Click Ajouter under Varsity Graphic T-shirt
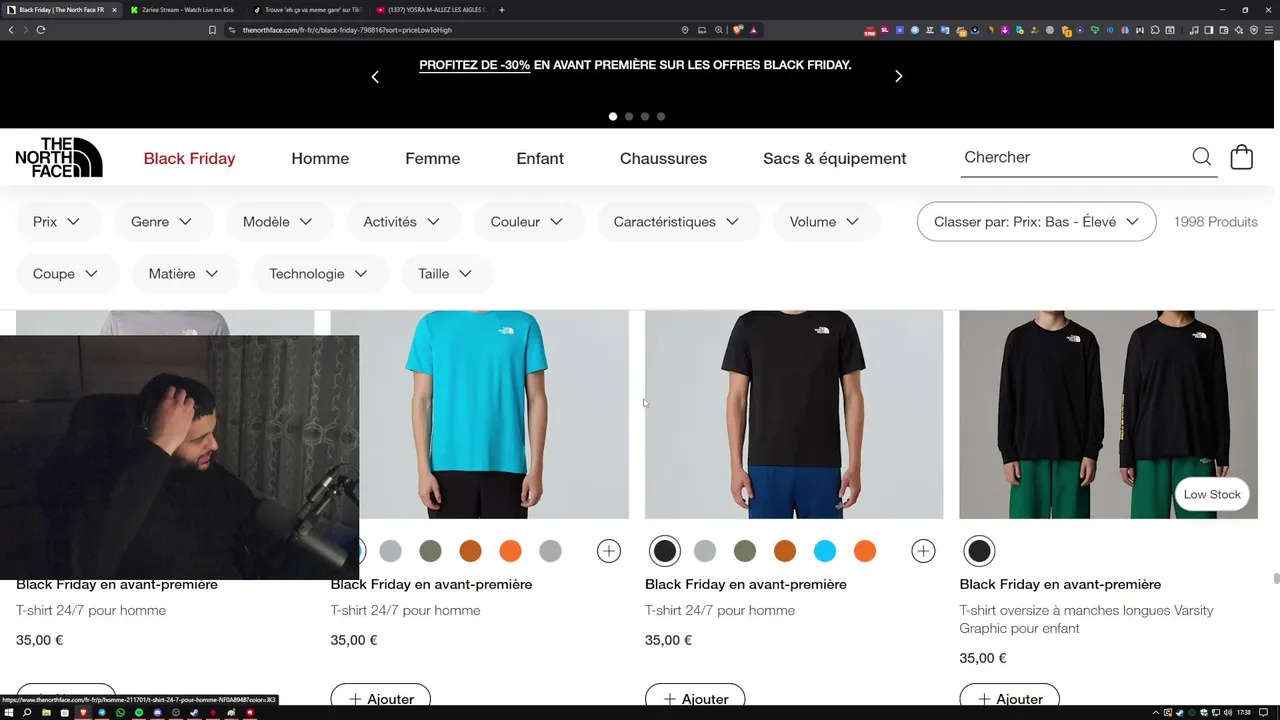 point(1009,698)
